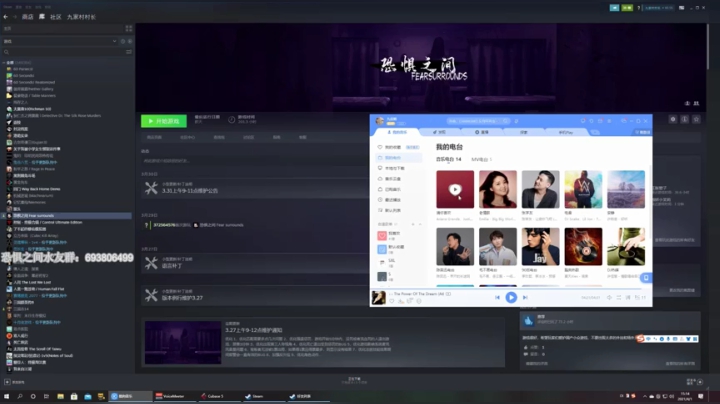Open the Steam store tab 商店
The height and width of the screenshot is (404, 720).
click(x=28, y=17)
